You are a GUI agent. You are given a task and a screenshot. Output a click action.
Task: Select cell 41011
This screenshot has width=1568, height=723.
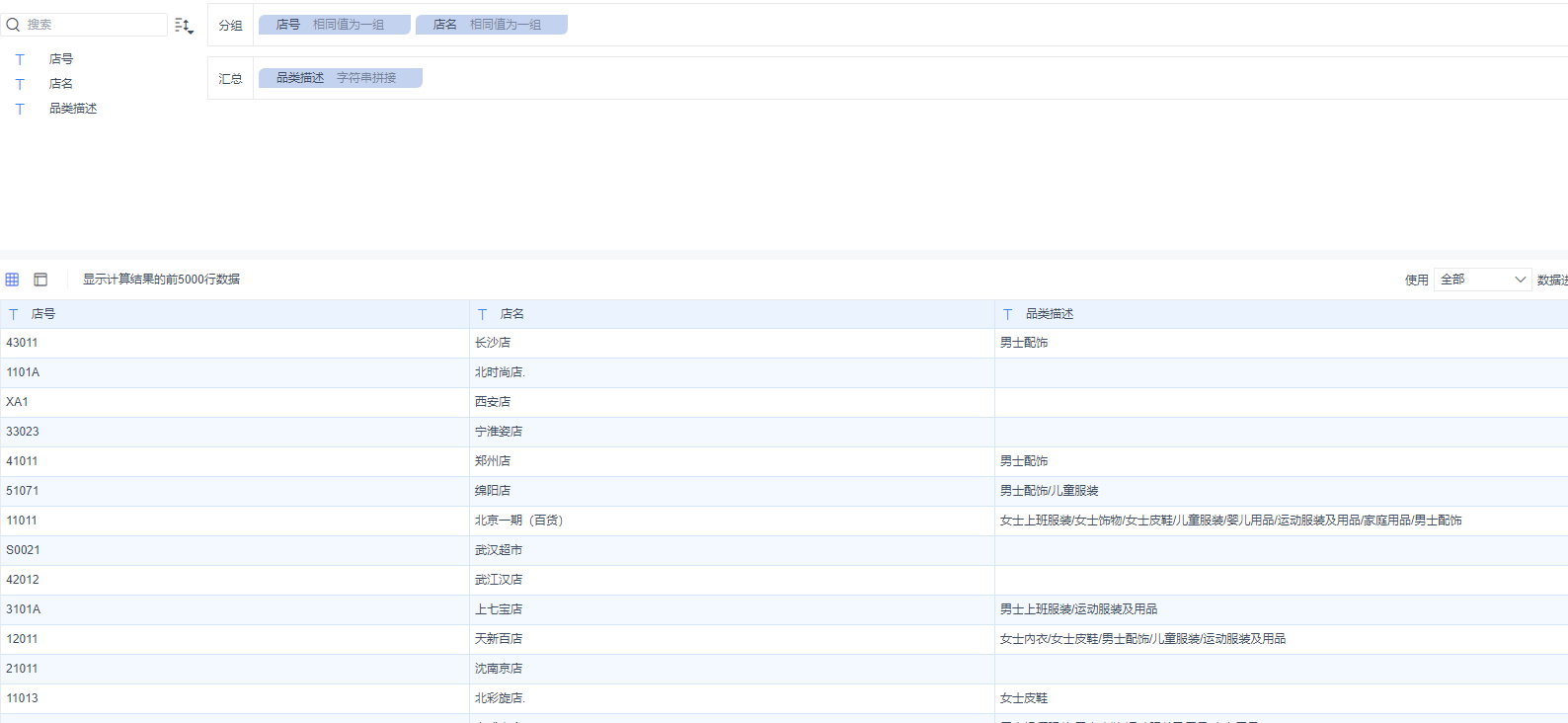[x=235, y=461]
